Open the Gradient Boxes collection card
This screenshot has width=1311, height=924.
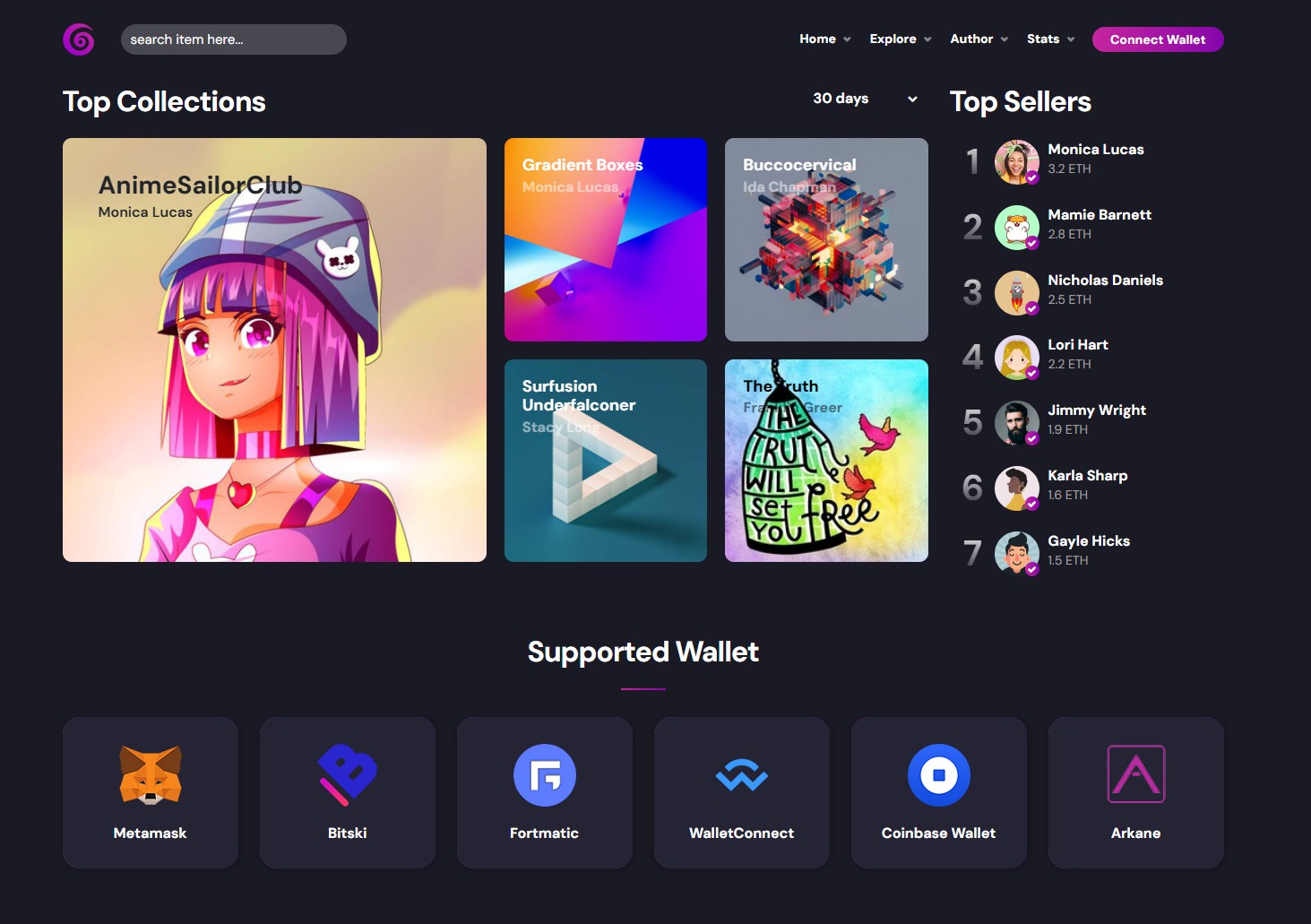(606, 239)
